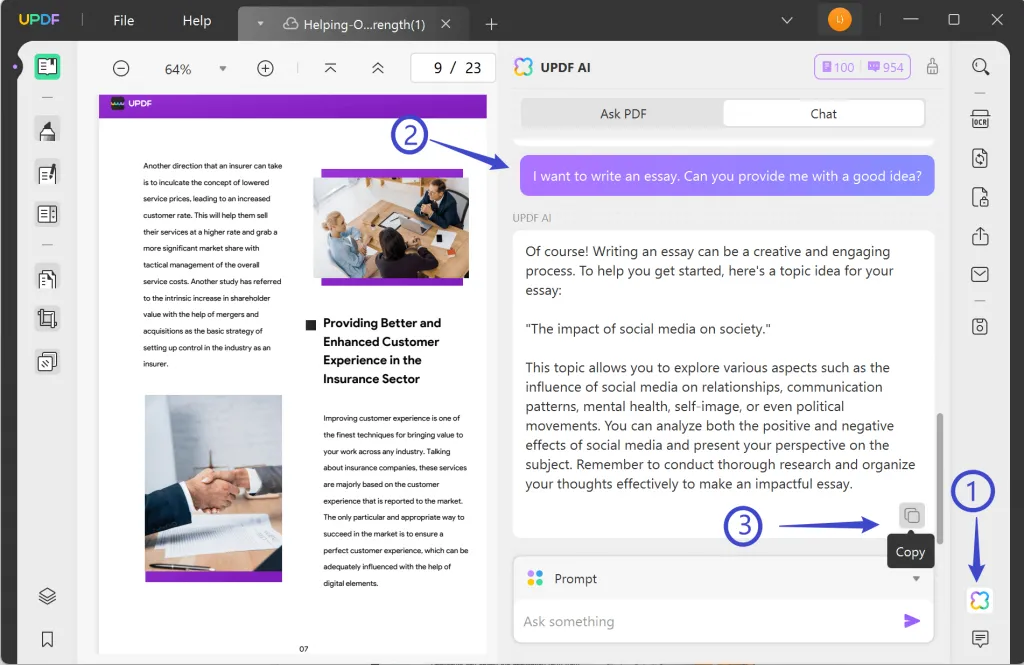
Task: Click the page number field
Action: point(453,68)
